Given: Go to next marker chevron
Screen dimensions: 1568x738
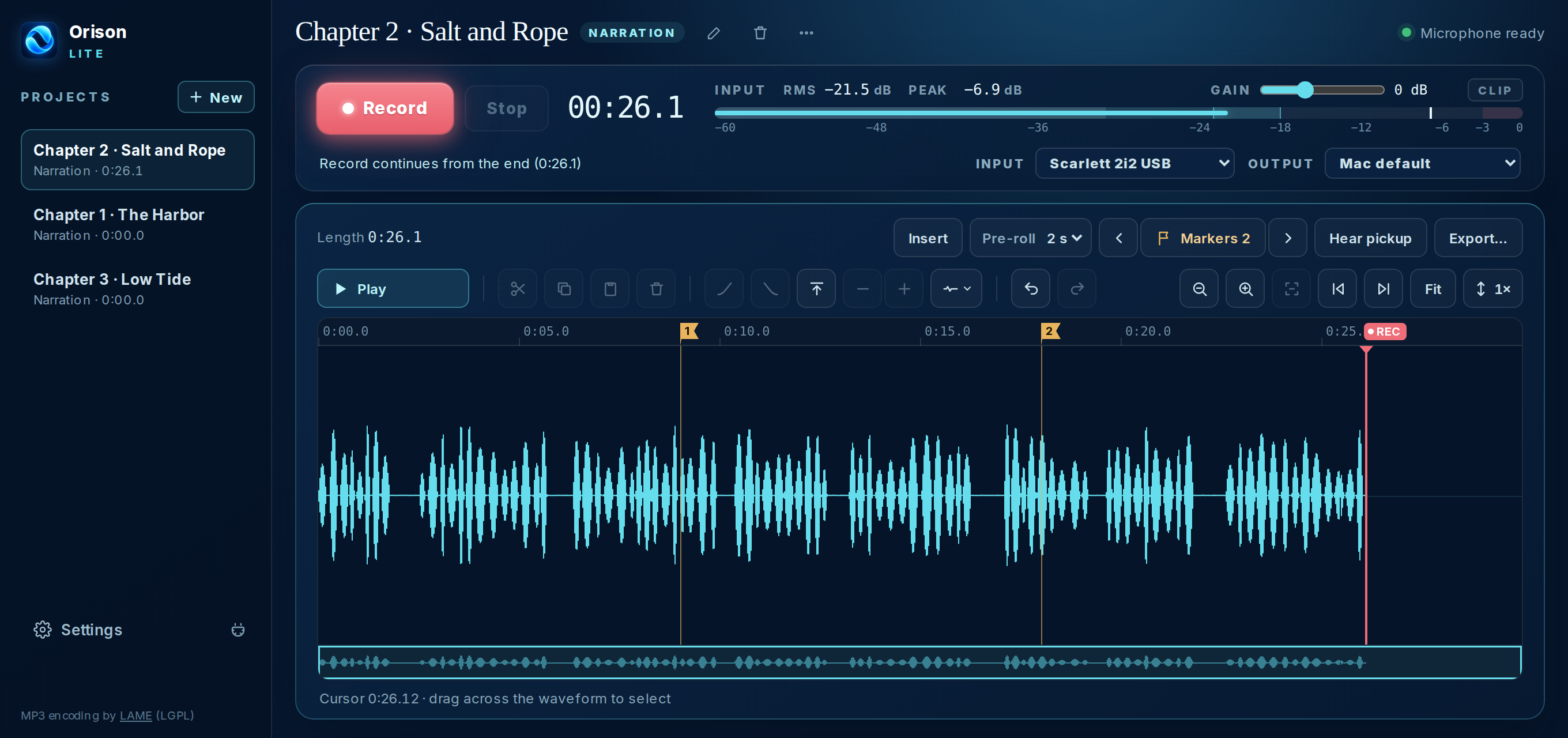Looking at the screenshot, I should pyautogui.click(x=1287, y=238).
